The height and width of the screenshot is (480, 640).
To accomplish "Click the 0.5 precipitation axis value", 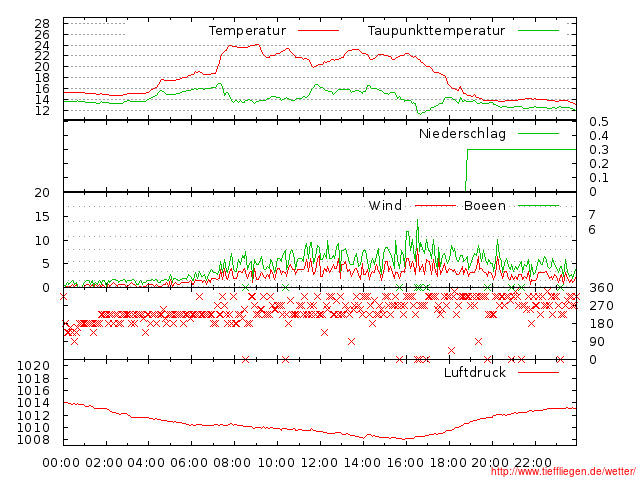I will pyautogui.click(x=599, y=122).
